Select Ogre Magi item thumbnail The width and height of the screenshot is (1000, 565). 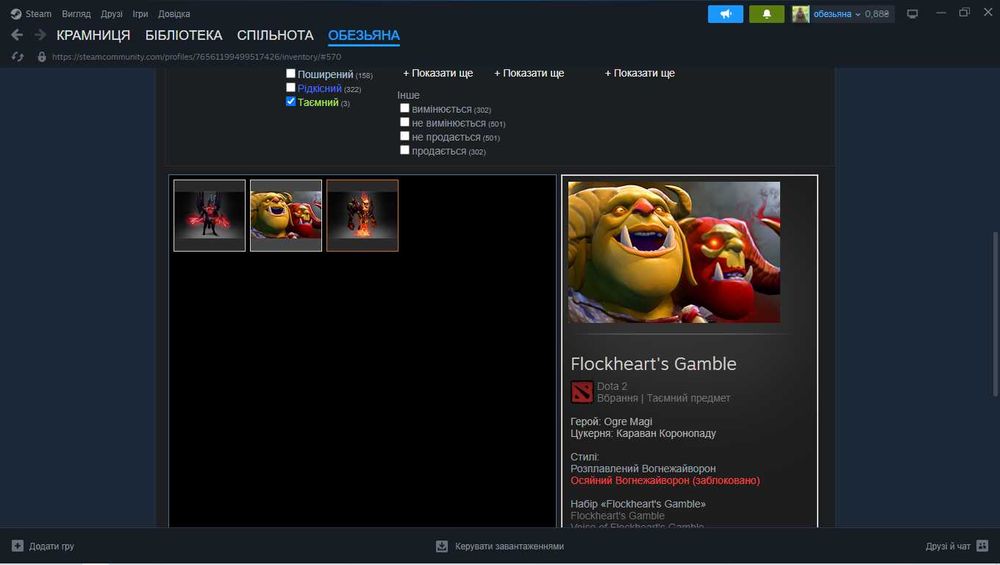pyautogui.click(x=286, y=216)
